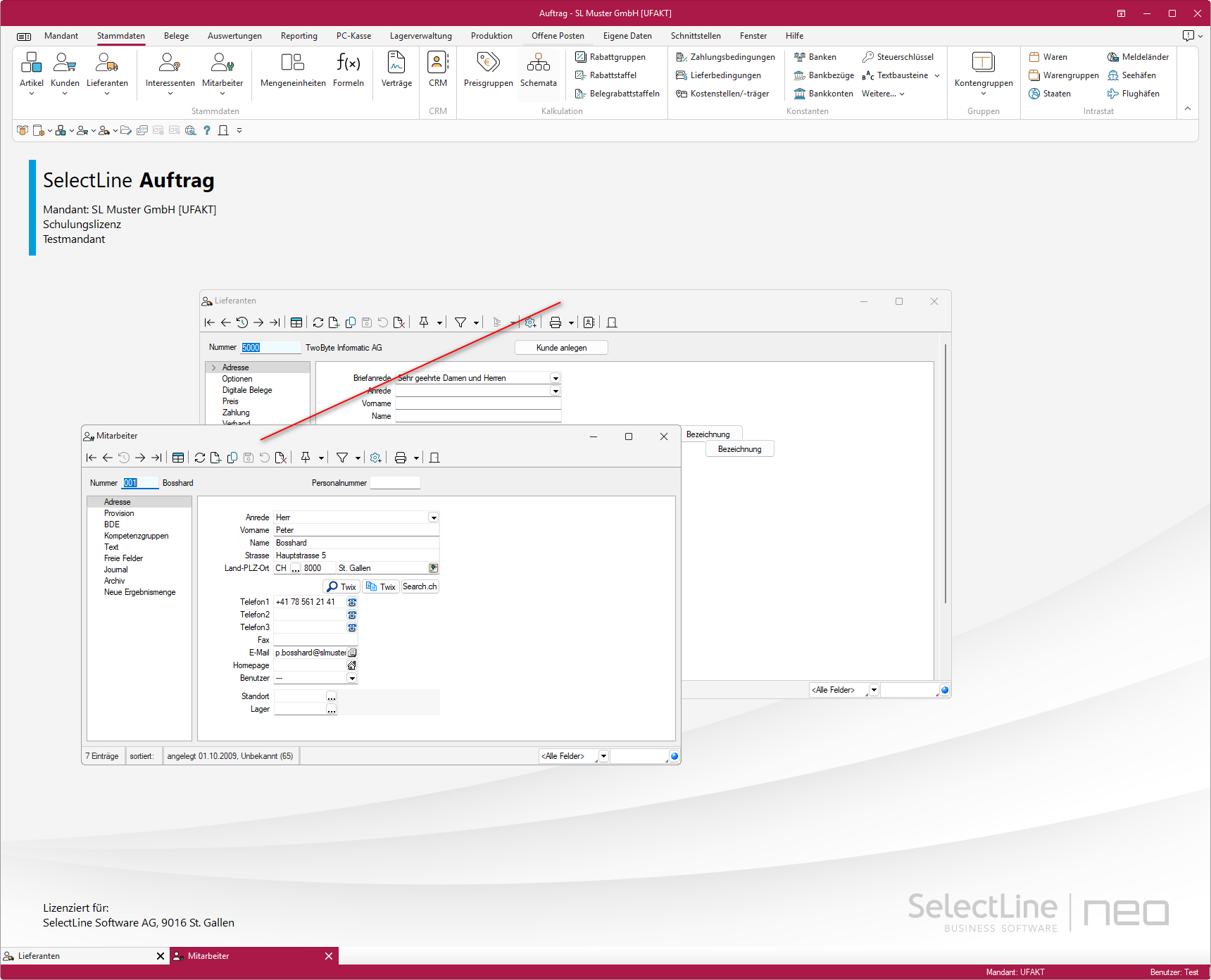Image resolution: width=1211 pixels, height=980 pixels.
Task: Open Preisgruppen in Kalkulation
Action: [x=489, y=70]
